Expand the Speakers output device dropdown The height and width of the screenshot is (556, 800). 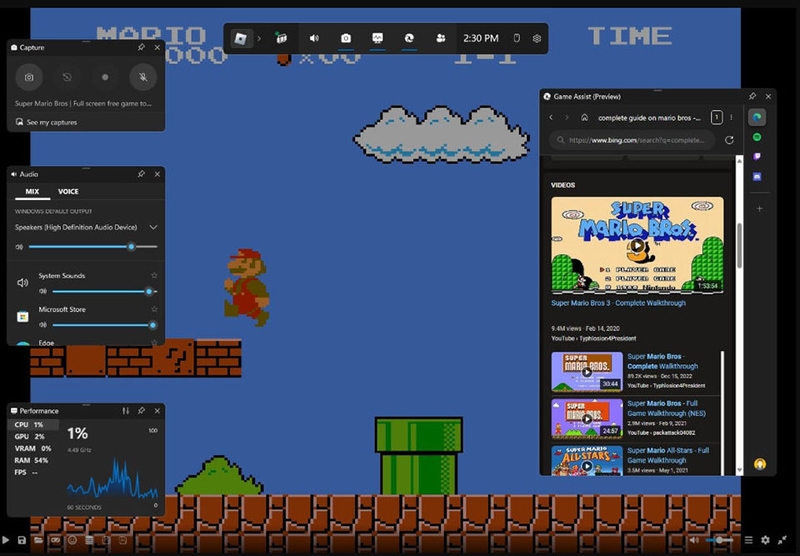[x=153, y=227]
